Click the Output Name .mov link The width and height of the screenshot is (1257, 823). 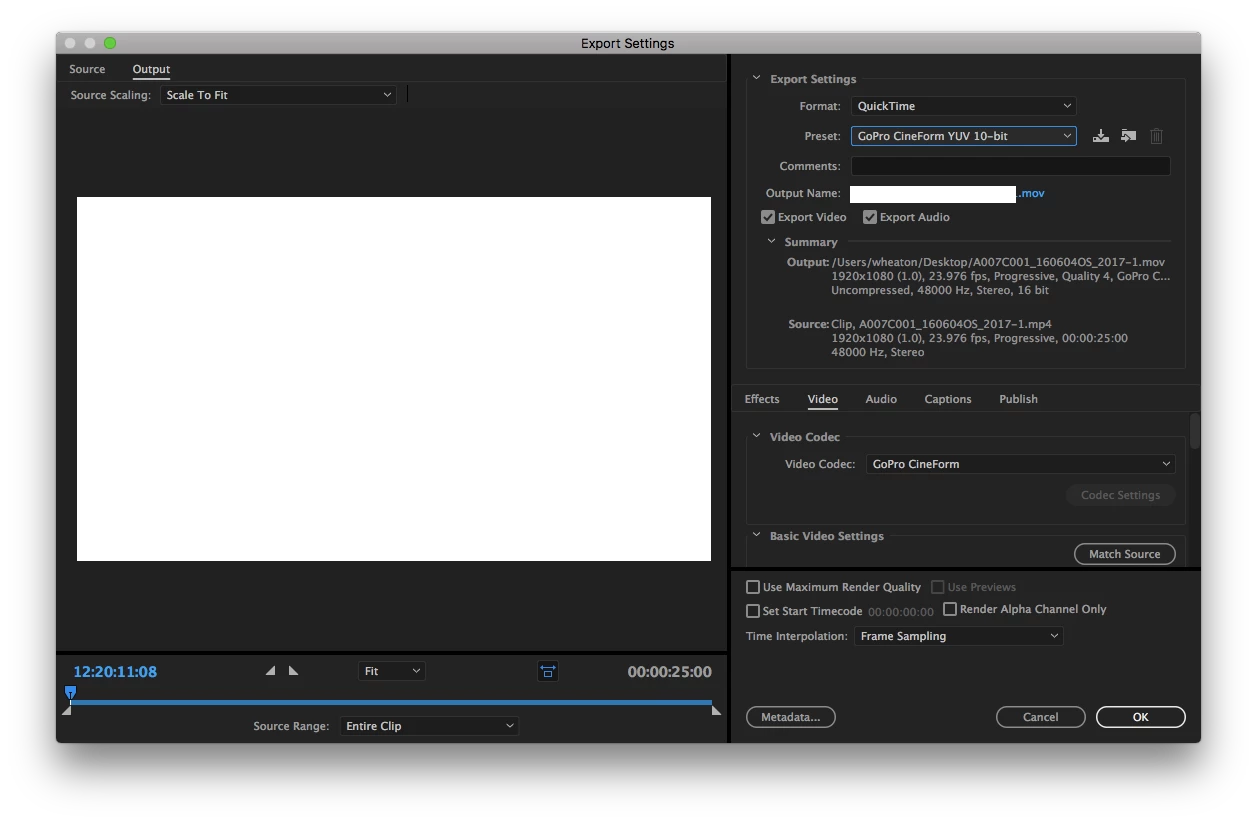tap(1031, 194)
